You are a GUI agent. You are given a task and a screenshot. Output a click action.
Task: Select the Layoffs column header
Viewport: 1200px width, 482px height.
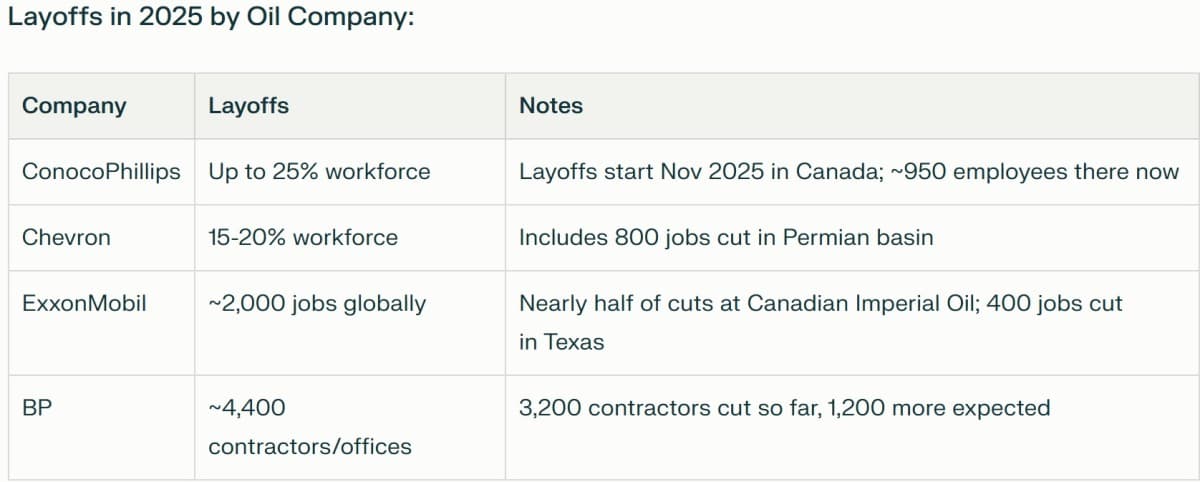[x=248, y=106]
